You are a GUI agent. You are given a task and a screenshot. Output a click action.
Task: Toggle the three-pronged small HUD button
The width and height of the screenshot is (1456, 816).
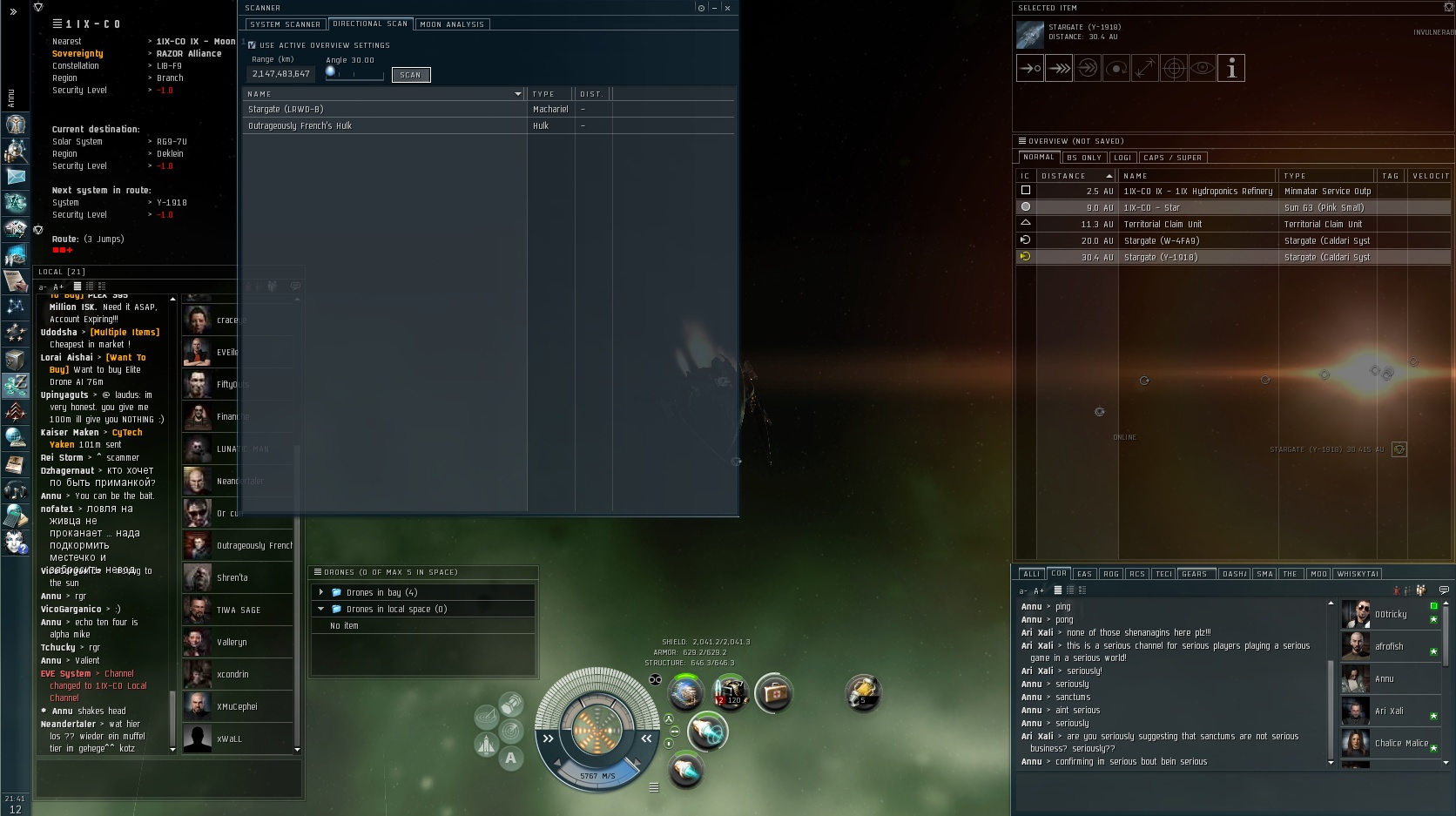pos(669,719)
